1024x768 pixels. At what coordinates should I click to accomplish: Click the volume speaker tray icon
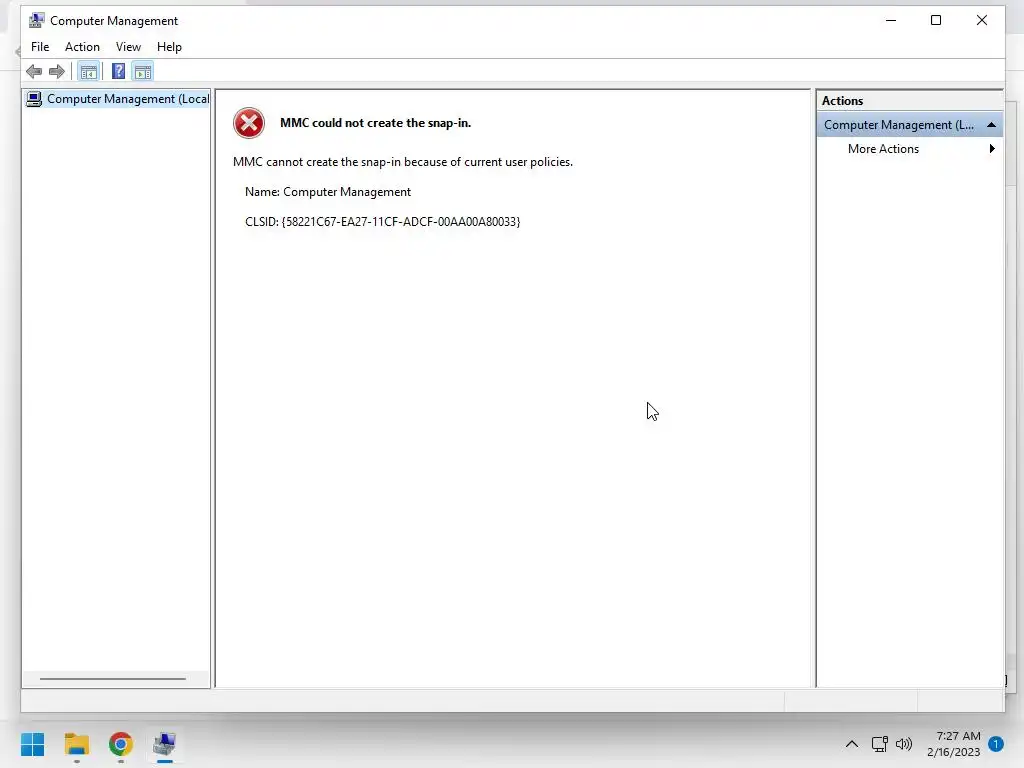(904, 744)
